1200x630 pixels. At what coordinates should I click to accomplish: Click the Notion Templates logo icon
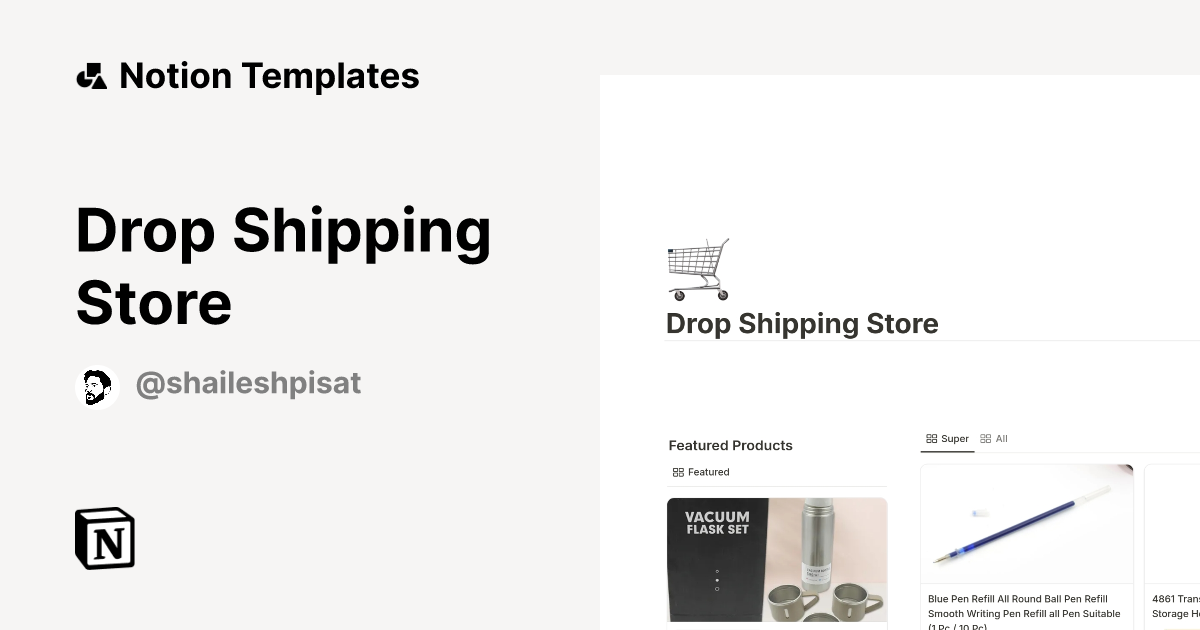(91, 75)
